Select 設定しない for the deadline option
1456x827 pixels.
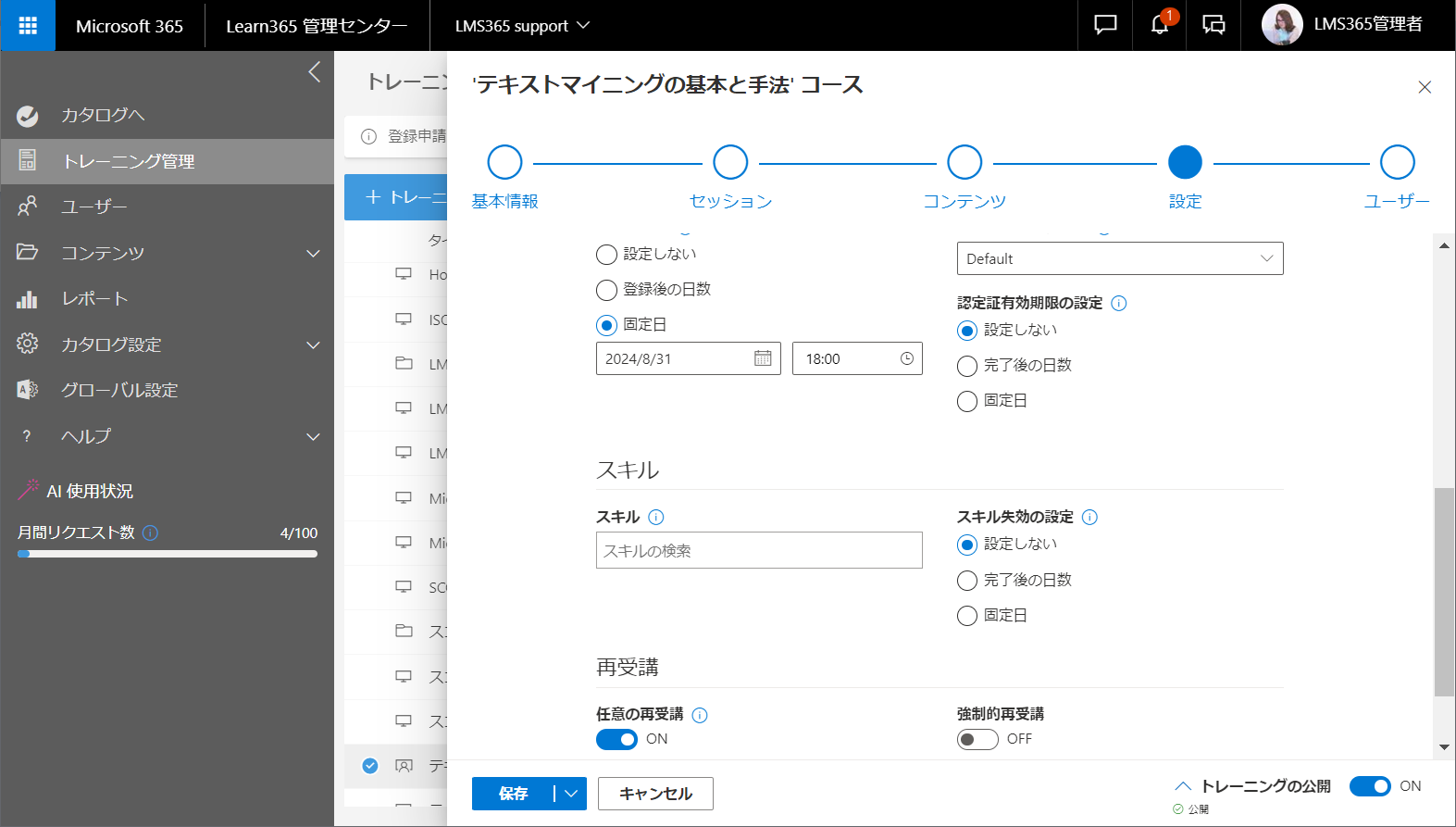coord(606,255)
